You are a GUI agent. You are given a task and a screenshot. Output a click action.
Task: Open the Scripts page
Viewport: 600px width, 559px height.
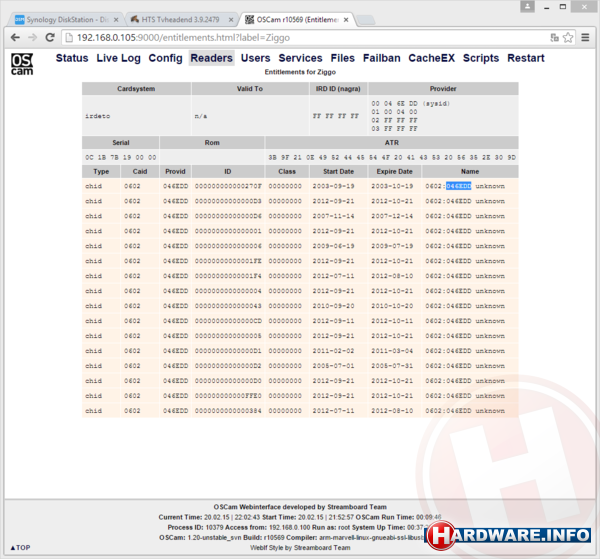(x=481, y=58)
